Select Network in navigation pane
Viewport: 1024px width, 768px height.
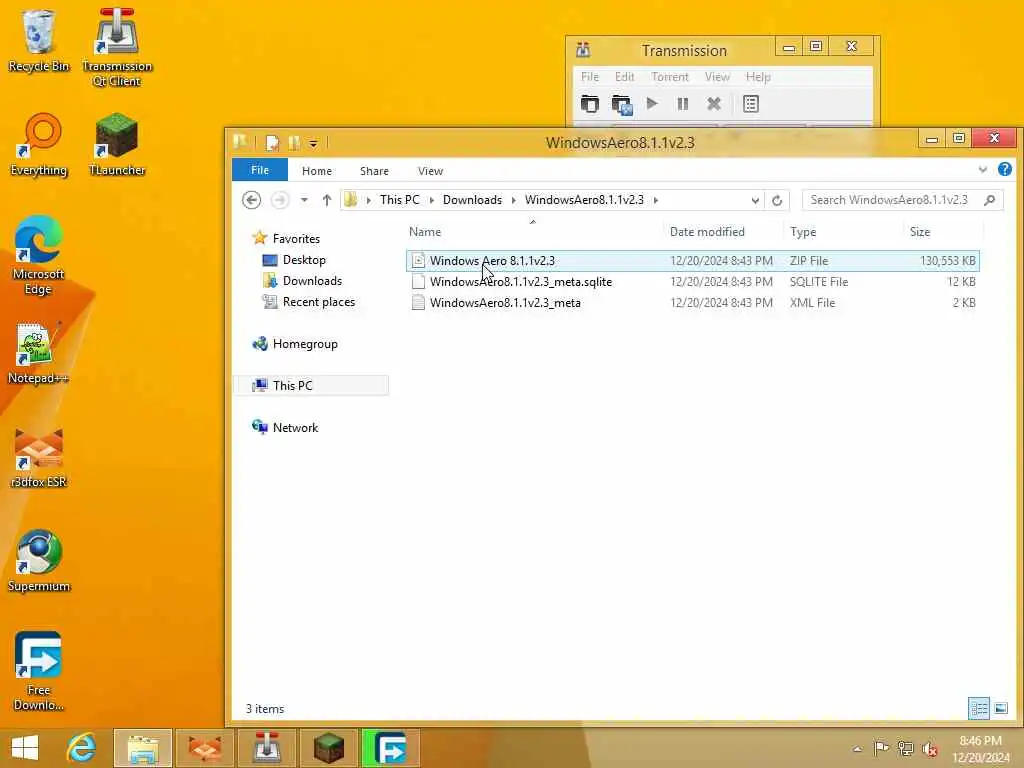click(295, 428)
